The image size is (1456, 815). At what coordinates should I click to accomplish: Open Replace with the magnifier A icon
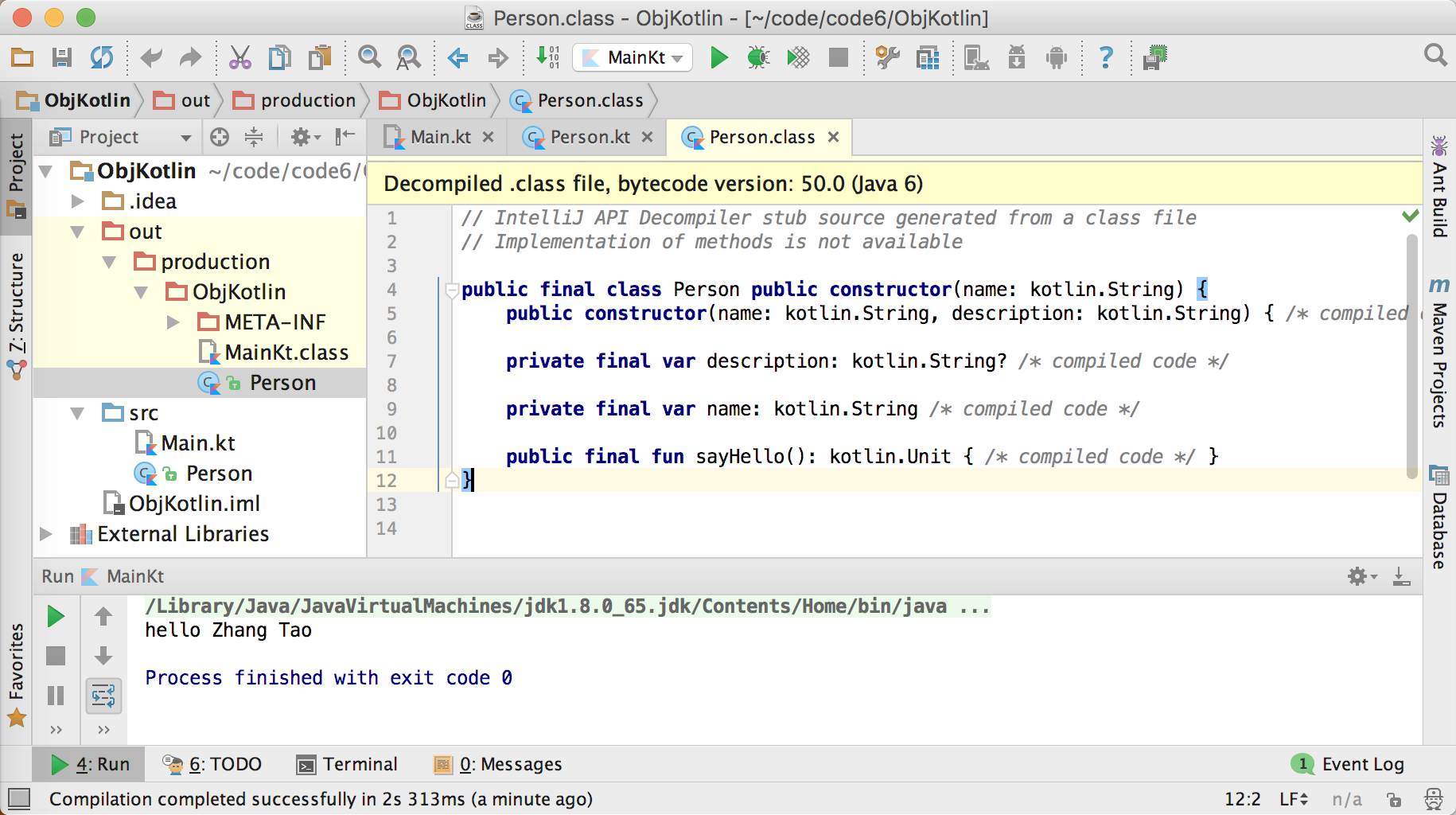pyautogui.click(x=409, y=57)
